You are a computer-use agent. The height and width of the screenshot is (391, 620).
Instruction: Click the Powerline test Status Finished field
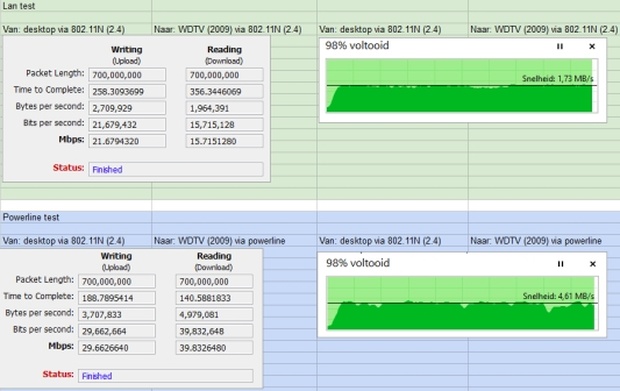click(166, 376)
